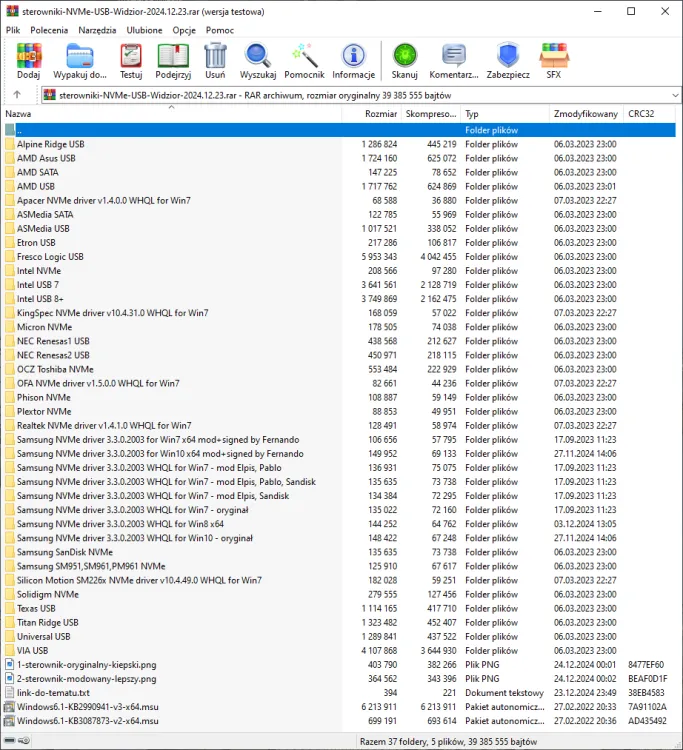Select the 2-sterownik-modowany-lepszy.png file icon
This screenshot has height=750, width=683.
click(x=10, y=678)
